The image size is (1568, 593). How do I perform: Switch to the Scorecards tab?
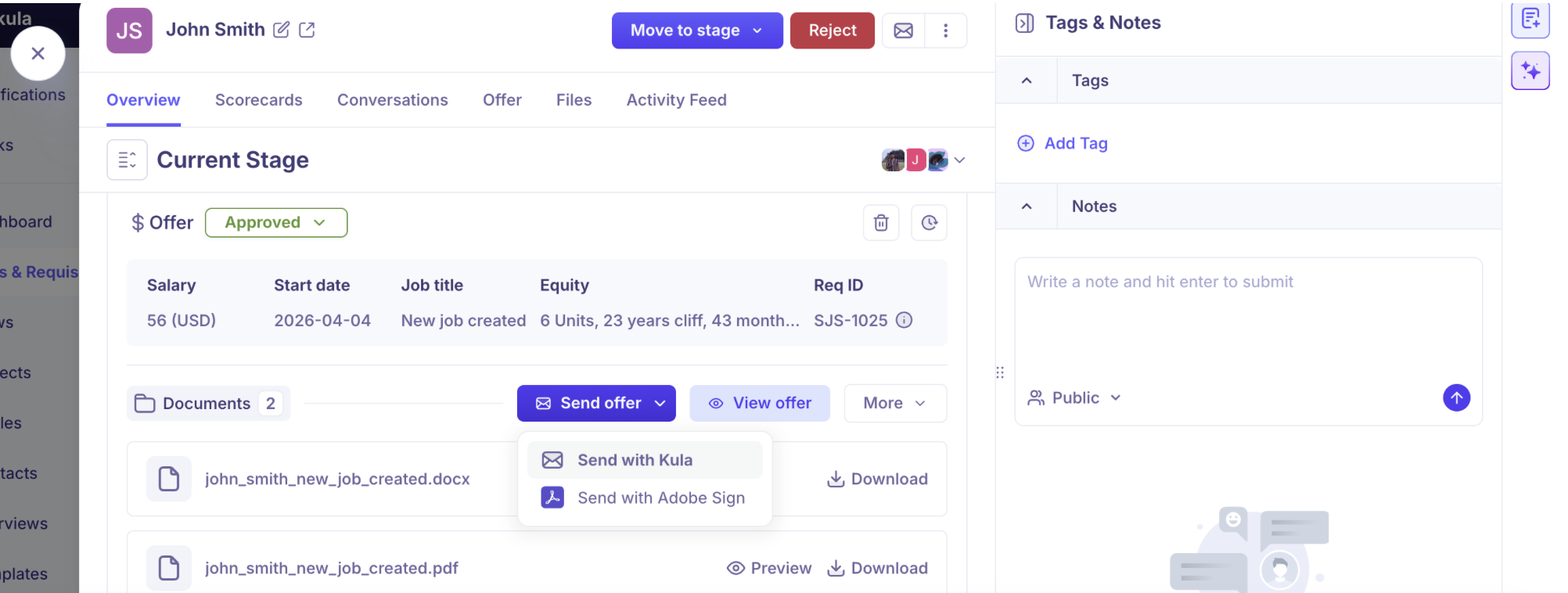258,100
